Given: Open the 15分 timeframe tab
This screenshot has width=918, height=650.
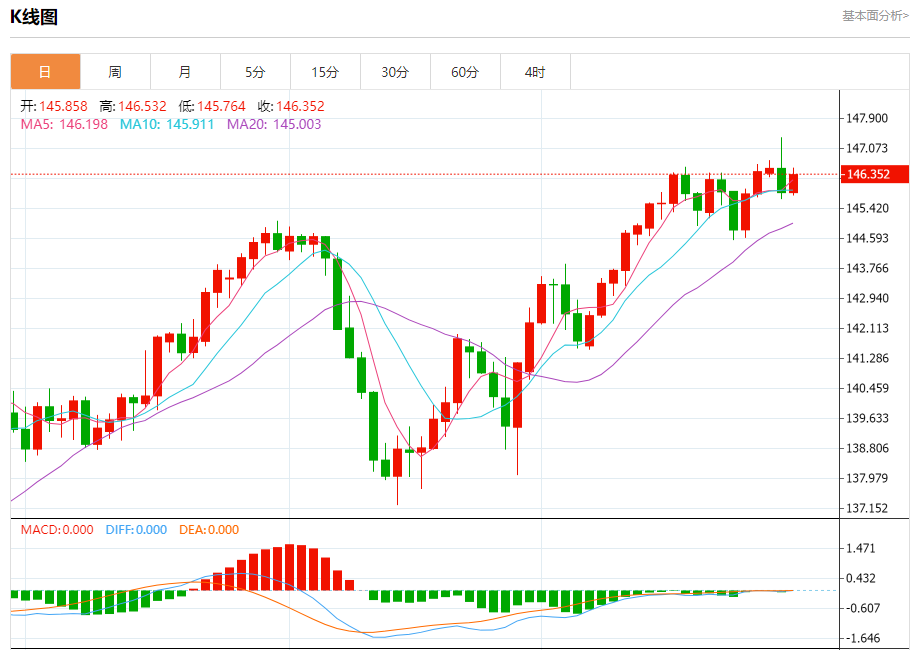Looking at the screenshot, I should (325, 72).
